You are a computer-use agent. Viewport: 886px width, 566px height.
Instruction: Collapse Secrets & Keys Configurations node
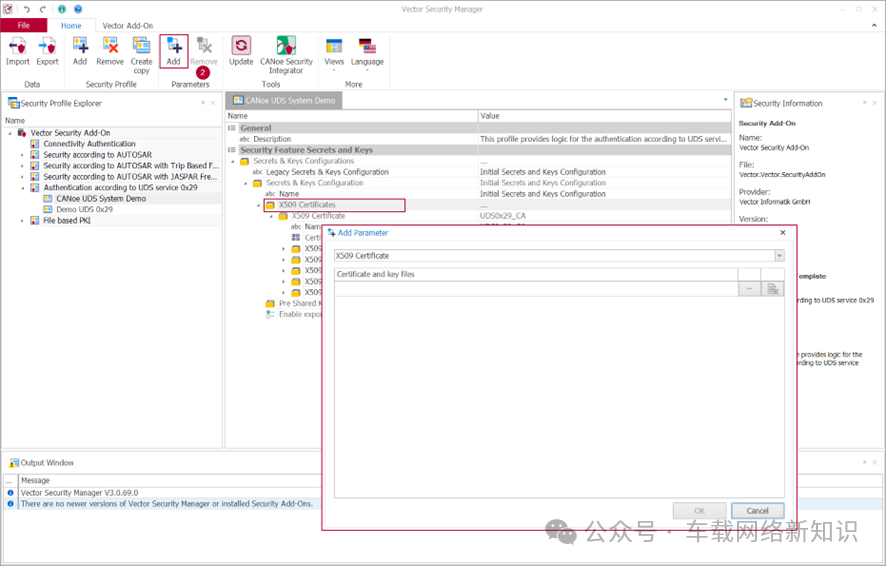click(233, 162)
